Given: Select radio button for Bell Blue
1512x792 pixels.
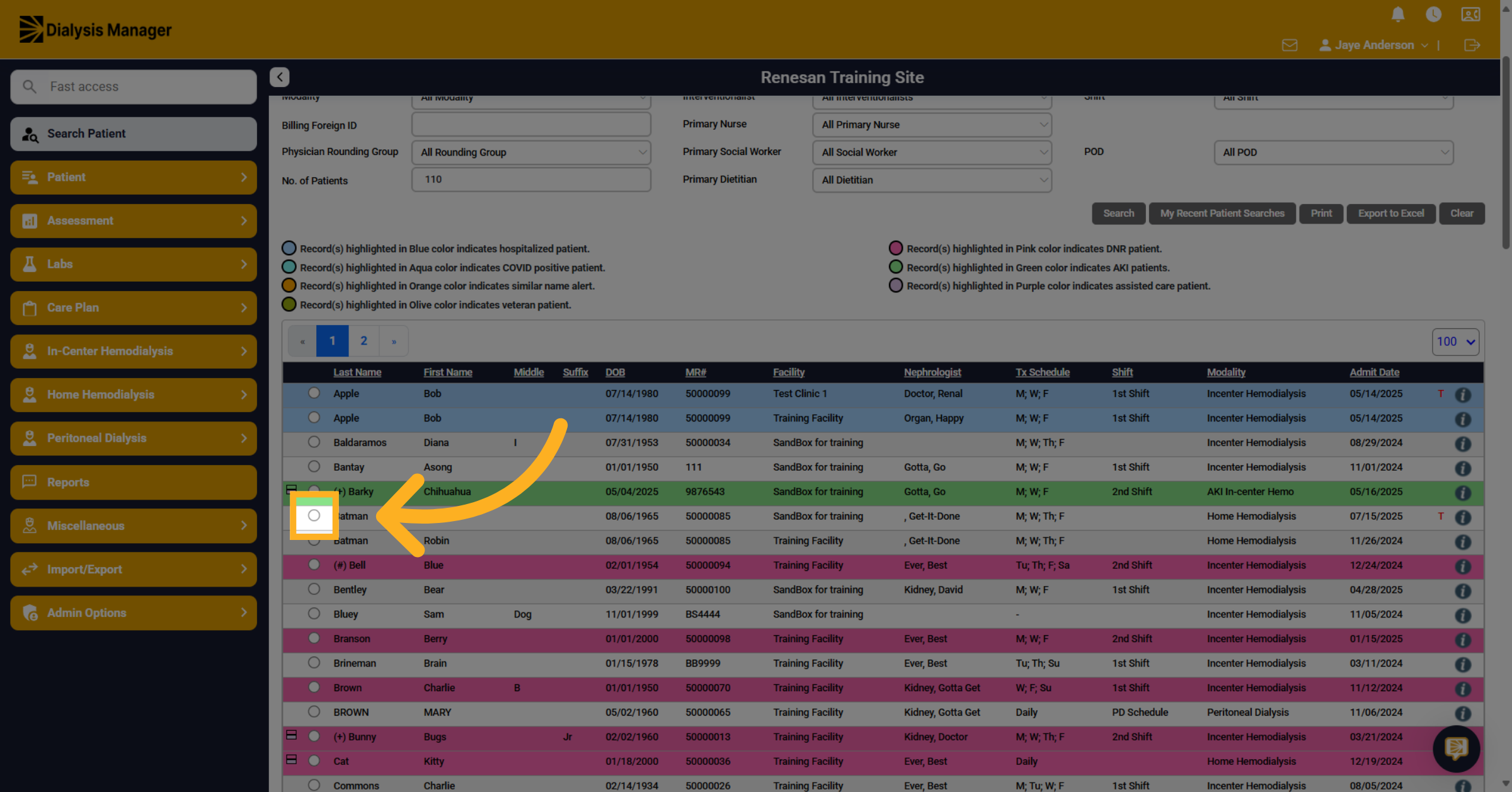Looking at the screenshot, I should coord(314,565).
